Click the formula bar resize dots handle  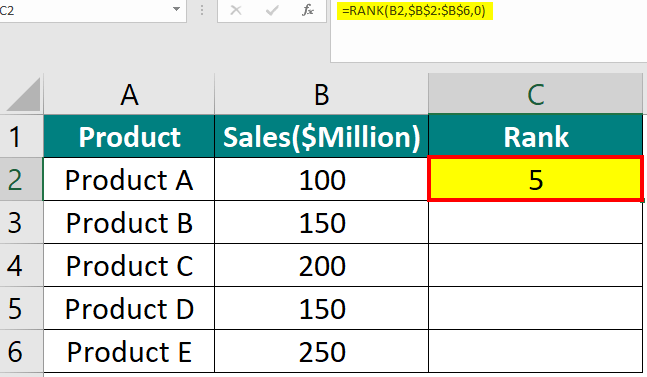201,10
